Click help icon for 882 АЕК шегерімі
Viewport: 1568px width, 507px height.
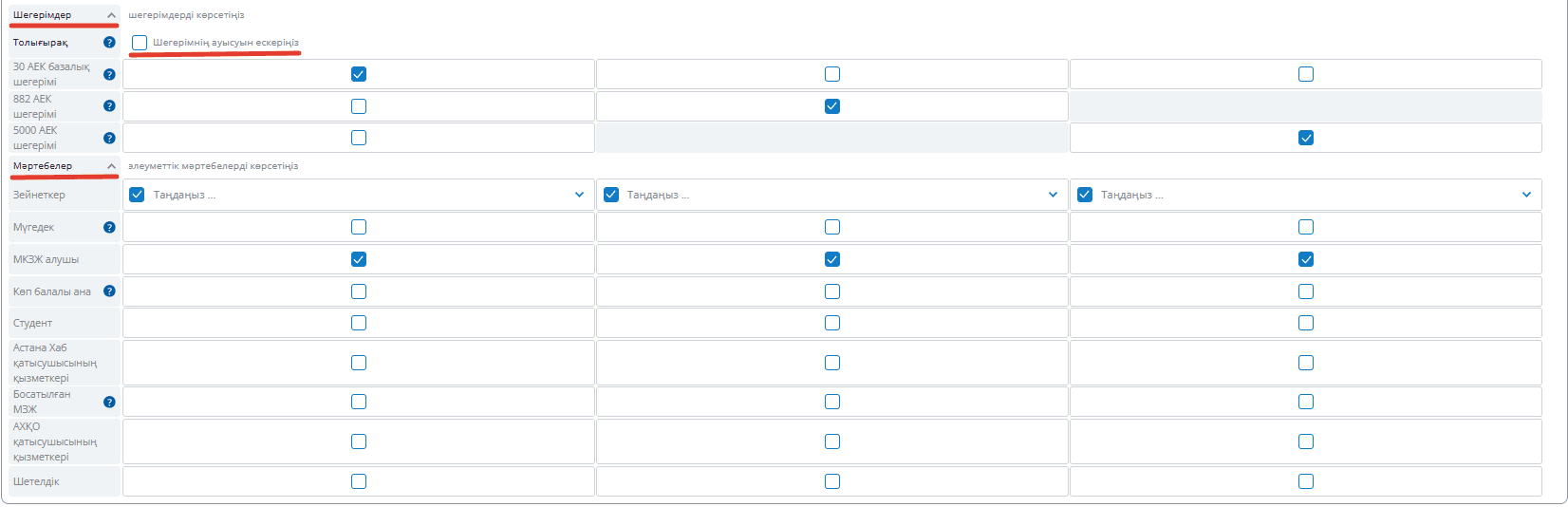tap(109, 106)
